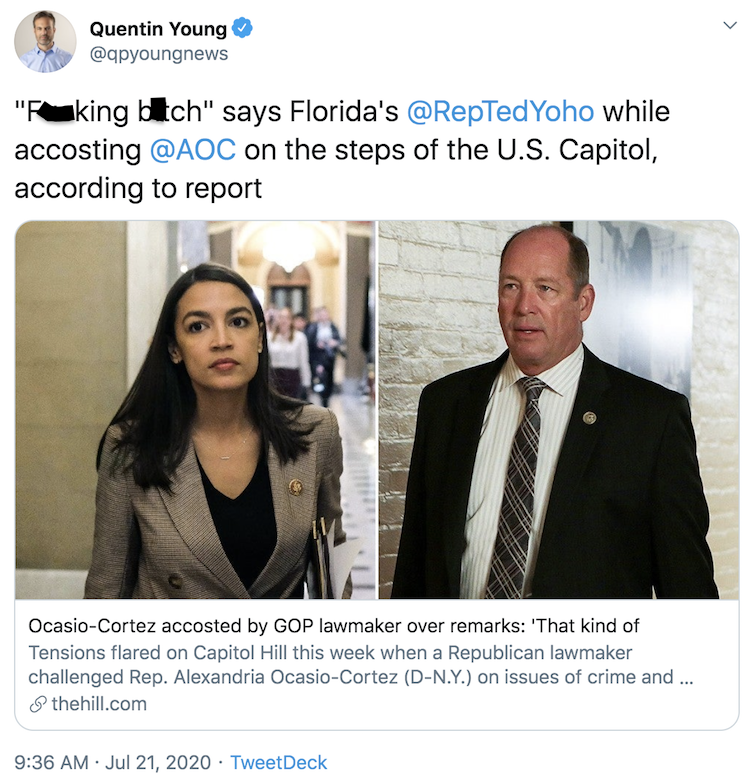Follow the @AOC mention link
Viewport: 750px width, 782px height.
point(192,149)
